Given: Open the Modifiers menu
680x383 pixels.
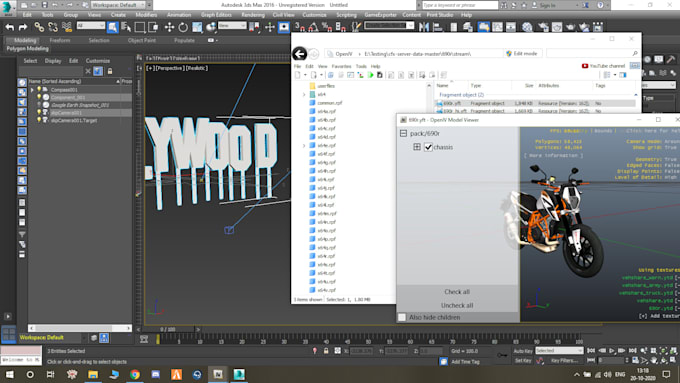Looking at the screenshot, I should 146,15.
